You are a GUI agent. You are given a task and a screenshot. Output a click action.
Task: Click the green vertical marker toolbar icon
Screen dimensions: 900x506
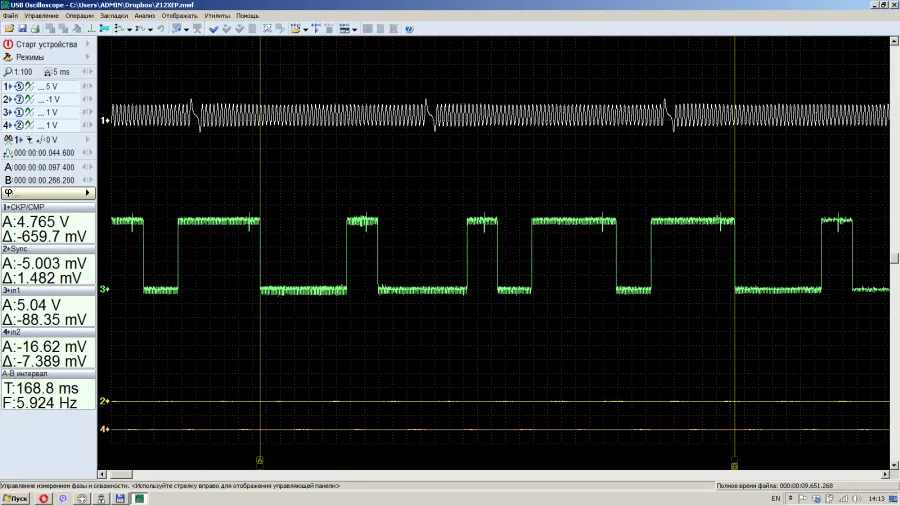coord(91,29)
